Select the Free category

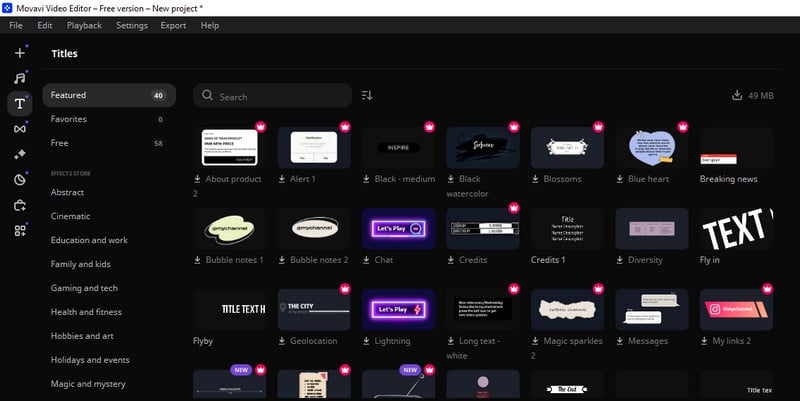click(109, 143)
